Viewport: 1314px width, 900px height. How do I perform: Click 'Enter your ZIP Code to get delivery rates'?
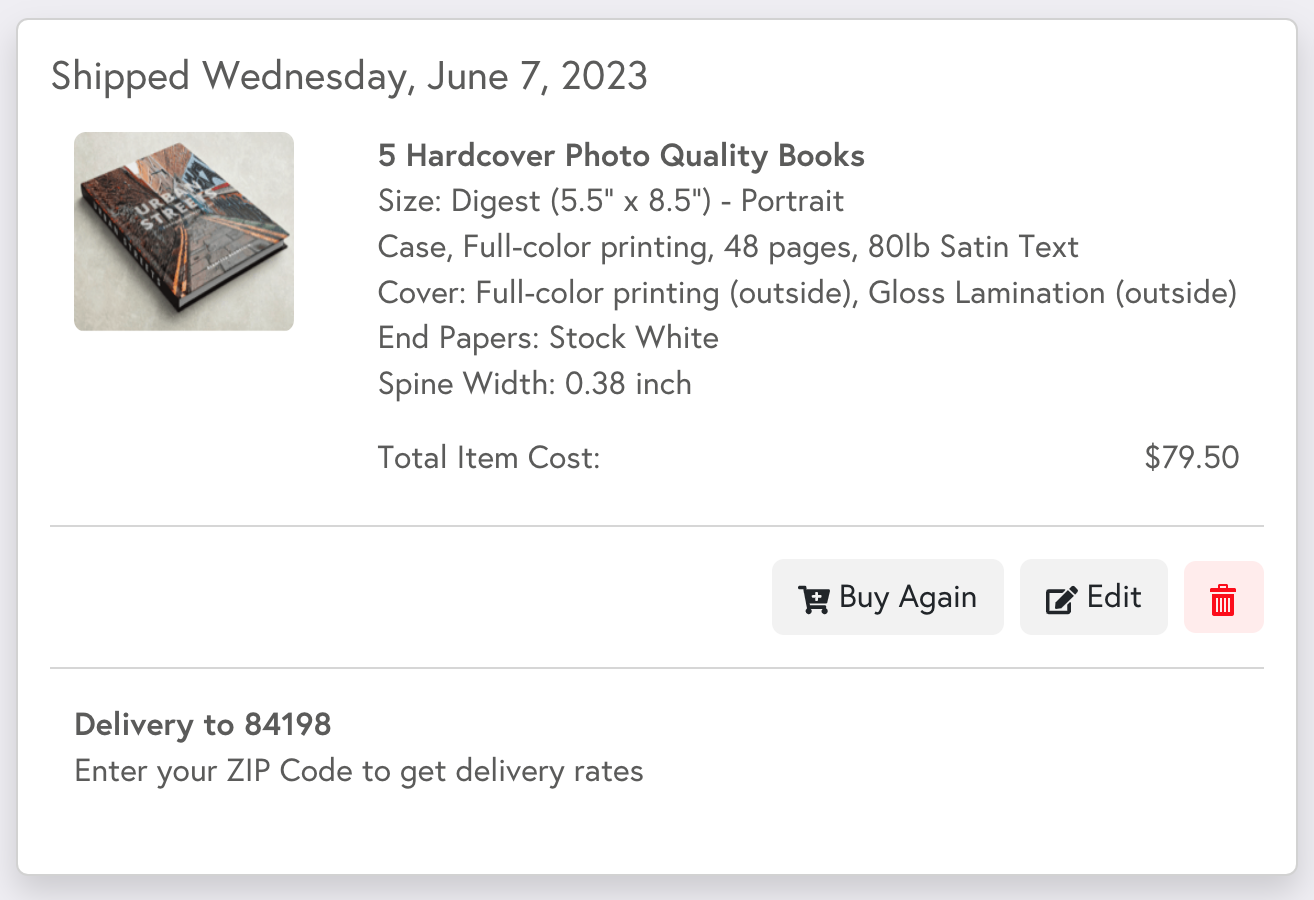click(x=359, y=771)
